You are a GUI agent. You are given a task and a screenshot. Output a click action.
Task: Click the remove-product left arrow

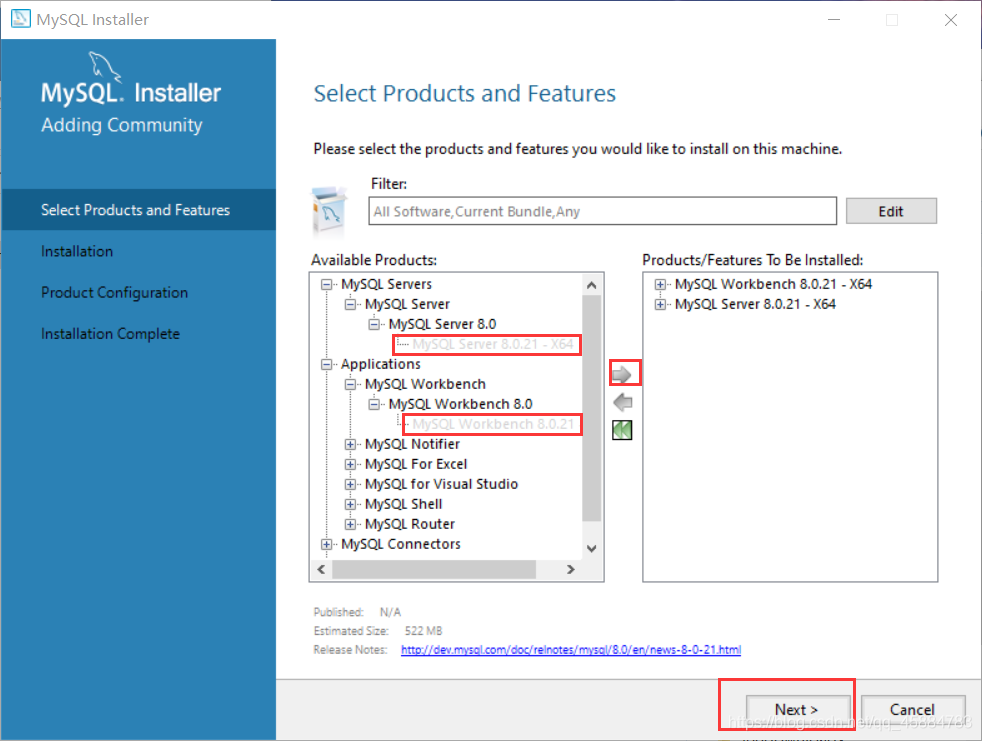(x=623, y=402)
